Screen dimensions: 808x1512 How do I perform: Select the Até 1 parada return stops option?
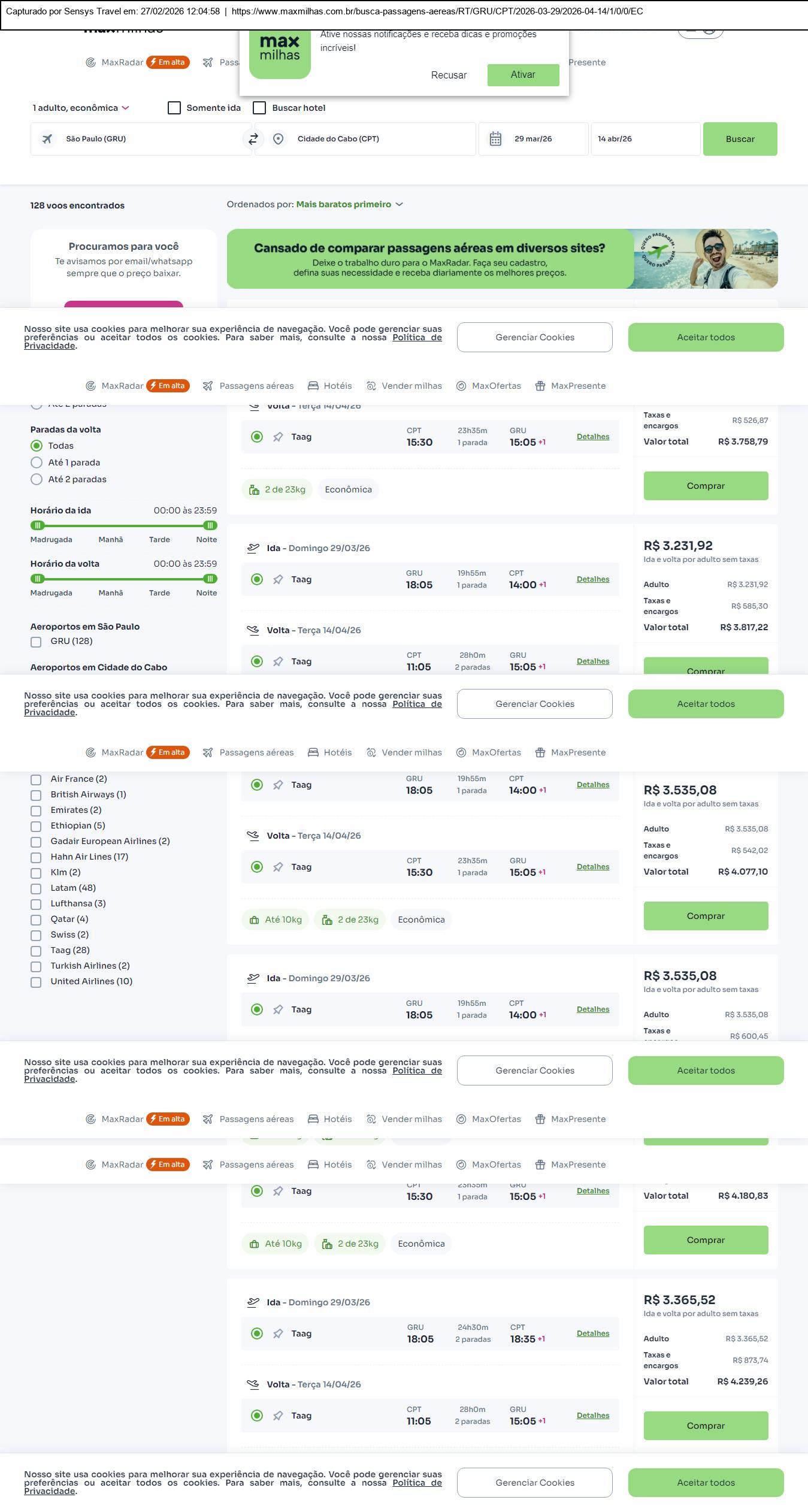click(x=37, y=462)
